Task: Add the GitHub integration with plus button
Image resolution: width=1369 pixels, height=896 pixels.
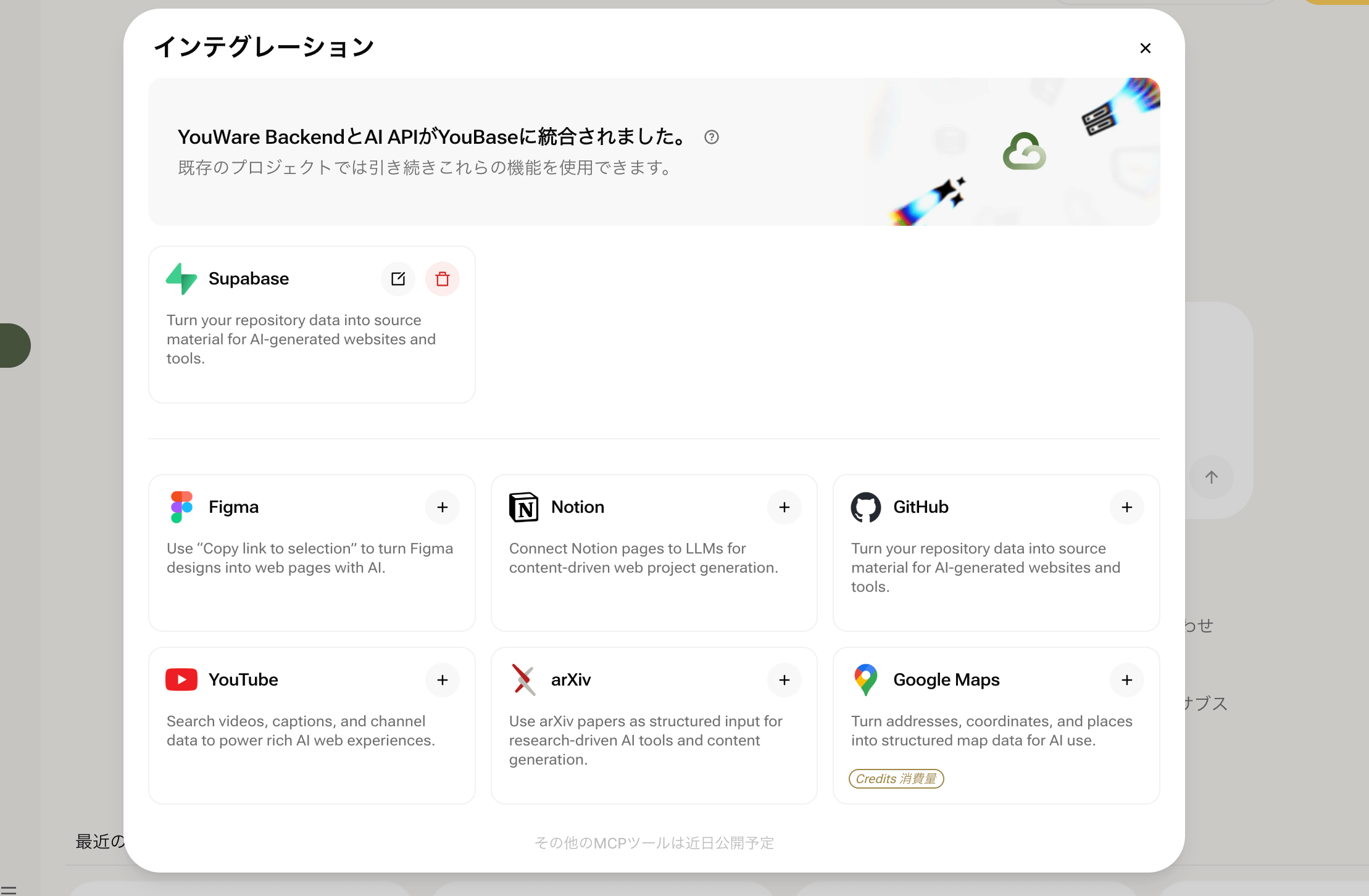Action: (1127, 507)
